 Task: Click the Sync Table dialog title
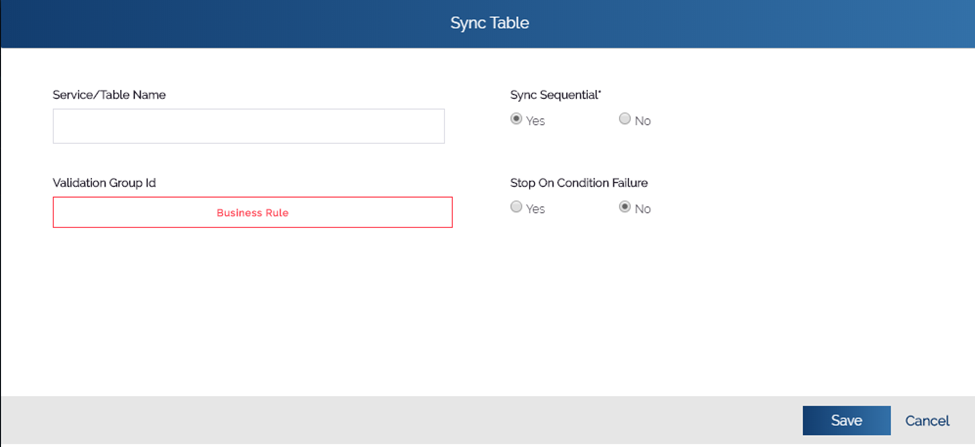[x=489, y=24]
